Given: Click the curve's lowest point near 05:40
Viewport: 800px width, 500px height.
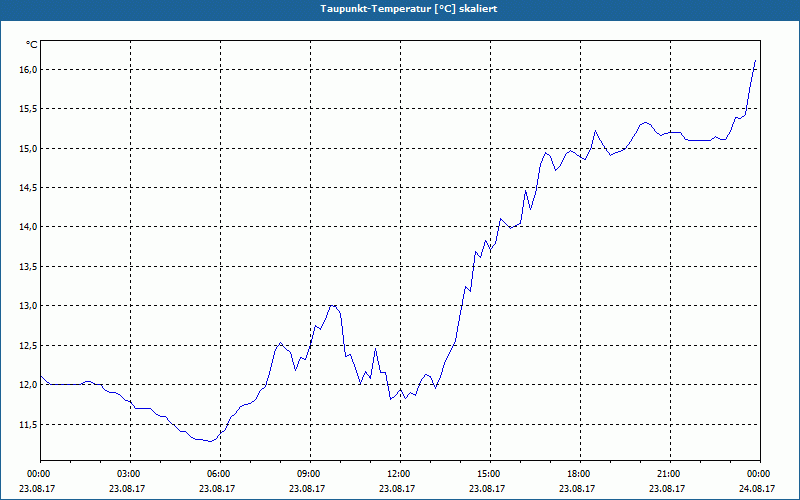Looking at the screenshot, I should [210, 441].
